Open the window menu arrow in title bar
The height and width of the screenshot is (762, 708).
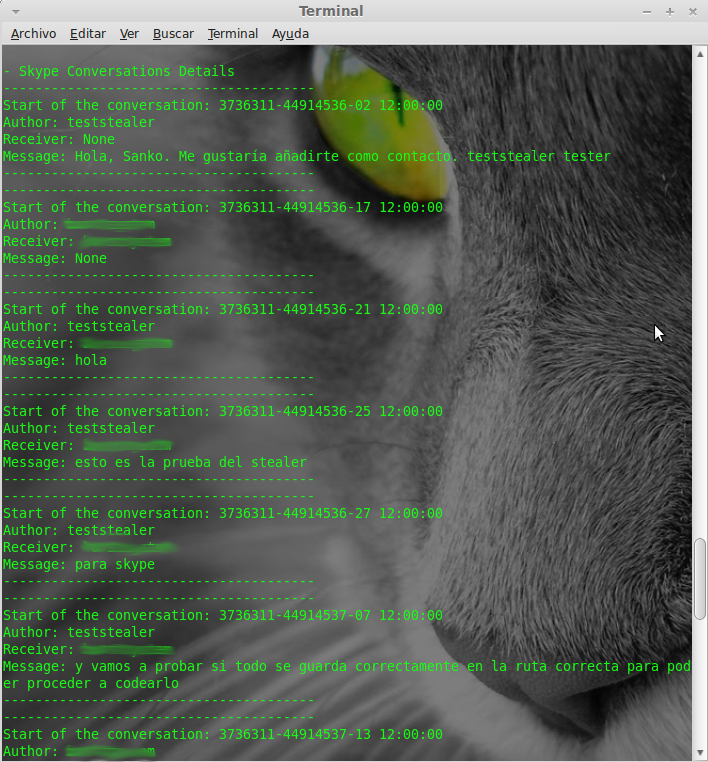[x=16, y=12]
